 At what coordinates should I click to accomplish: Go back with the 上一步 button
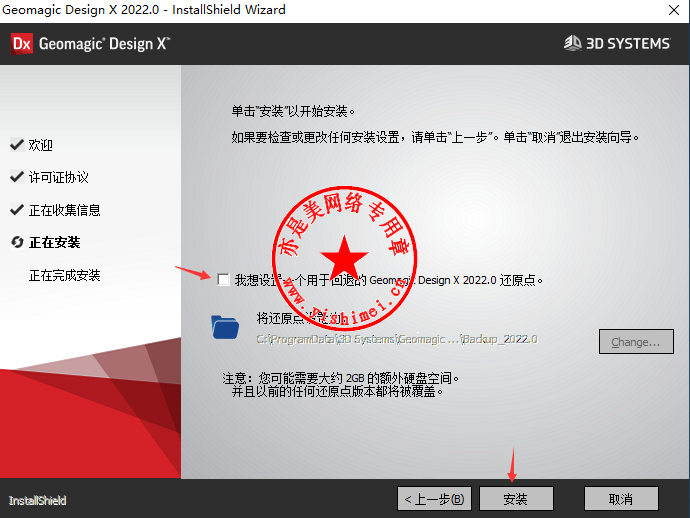tap(434, 498)
